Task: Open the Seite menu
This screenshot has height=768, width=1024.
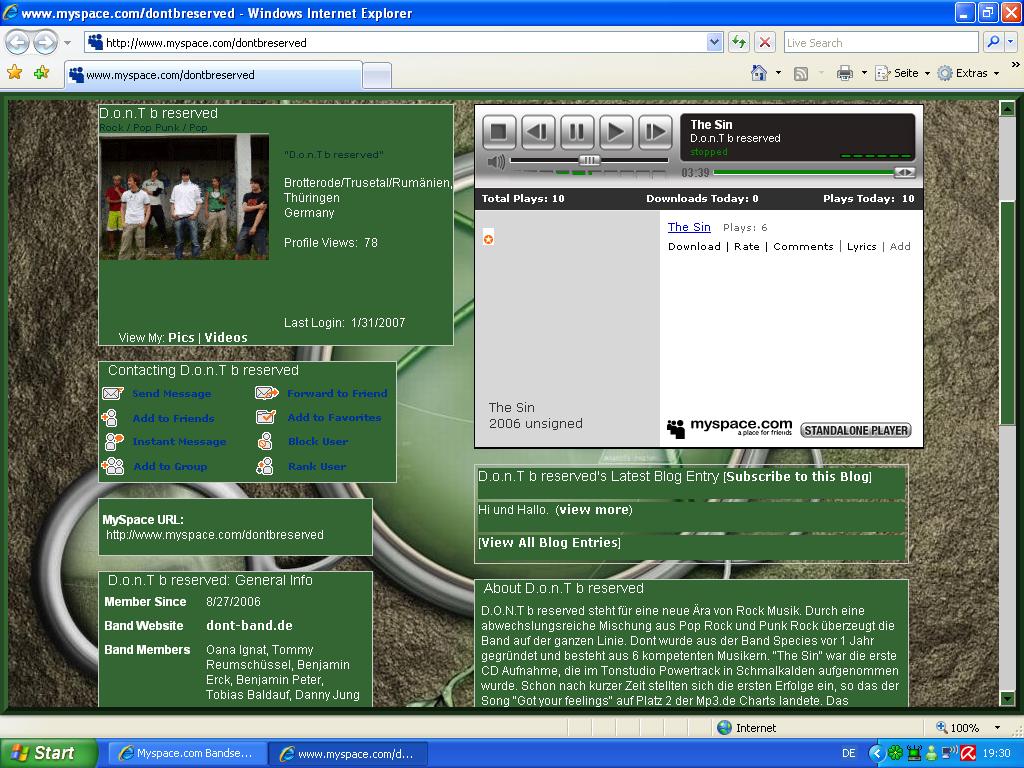Action: [902, 73]
